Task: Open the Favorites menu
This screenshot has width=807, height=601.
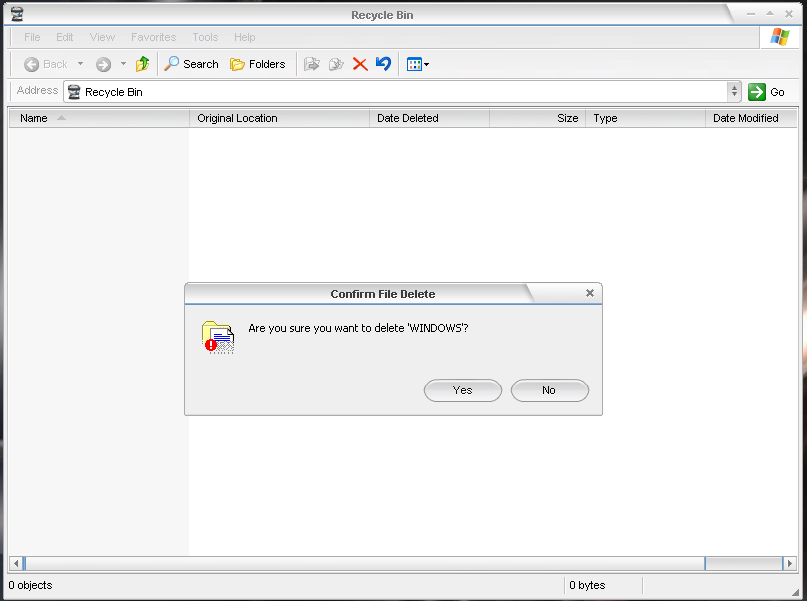Action: 152,37
